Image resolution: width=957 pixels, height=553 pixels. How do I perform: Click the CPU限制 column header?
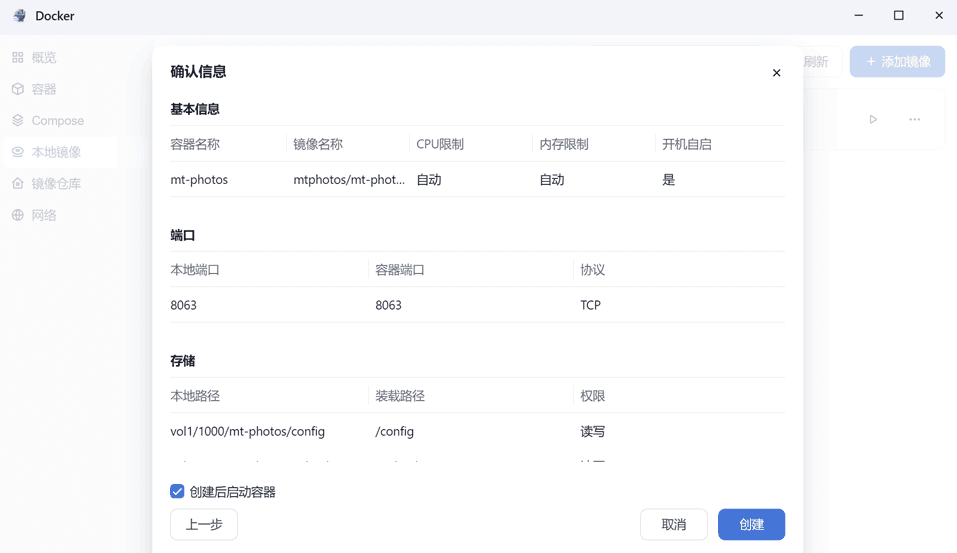tap(440, 144)
